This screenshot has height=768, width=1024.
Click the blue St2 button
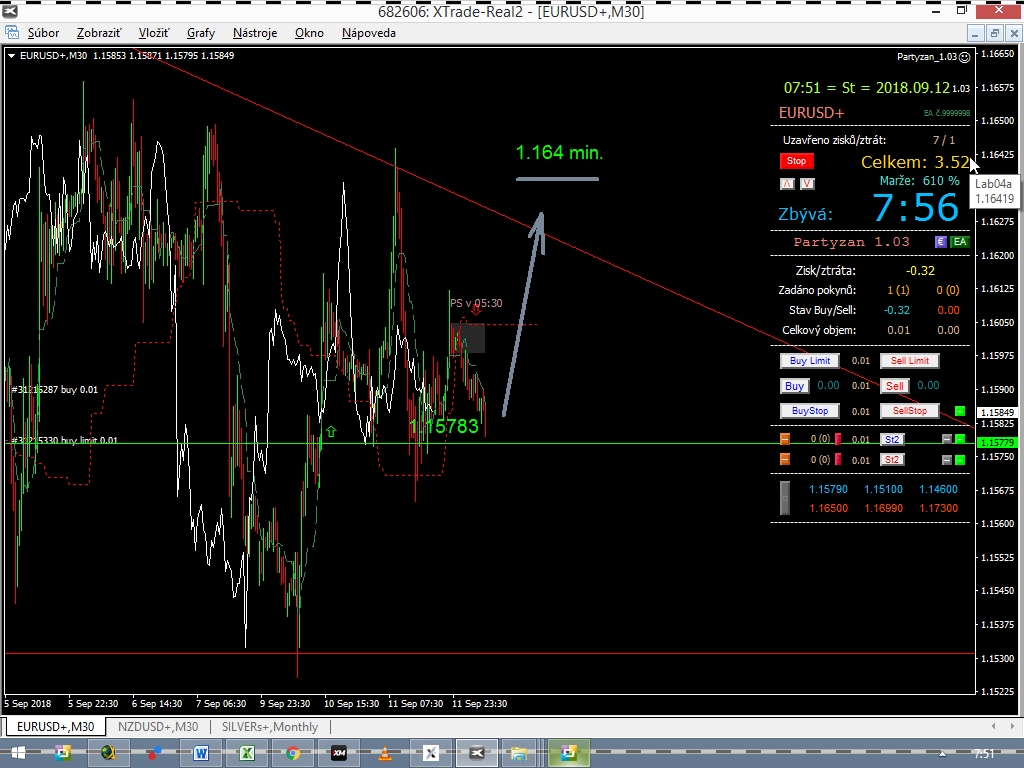tap(892, 439)
